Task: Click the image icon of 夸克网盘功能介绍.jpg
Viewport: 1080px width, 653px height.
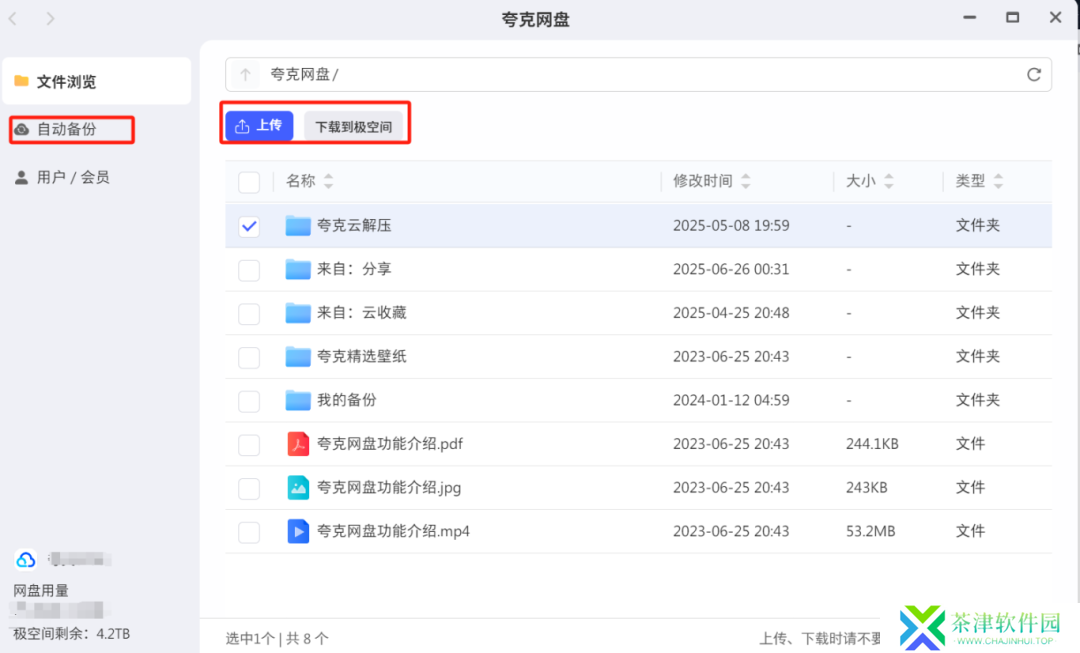Action: [x=298, y=488]
